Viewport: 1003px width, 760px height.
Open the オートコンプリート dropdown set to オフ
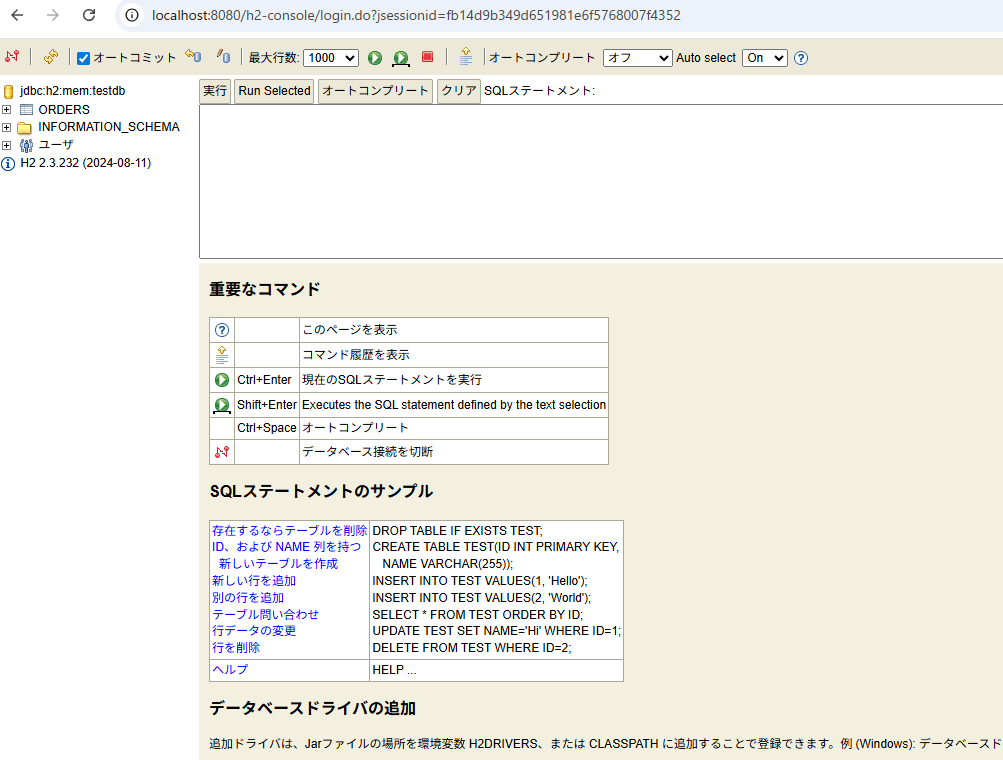[x=637, y=58]
